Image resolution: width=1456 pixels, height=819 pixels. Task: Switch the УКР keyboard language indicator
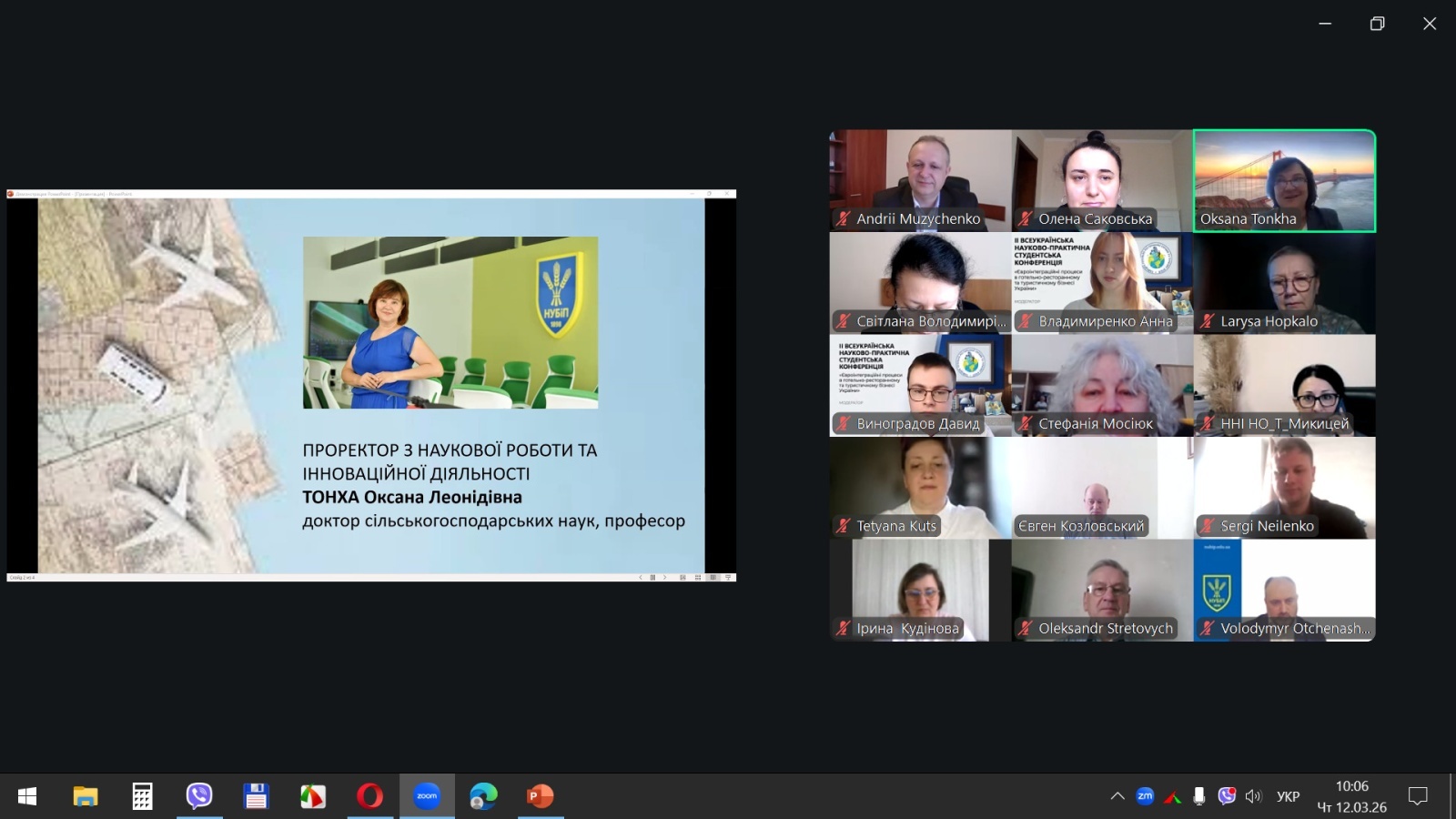(1288, 796)
